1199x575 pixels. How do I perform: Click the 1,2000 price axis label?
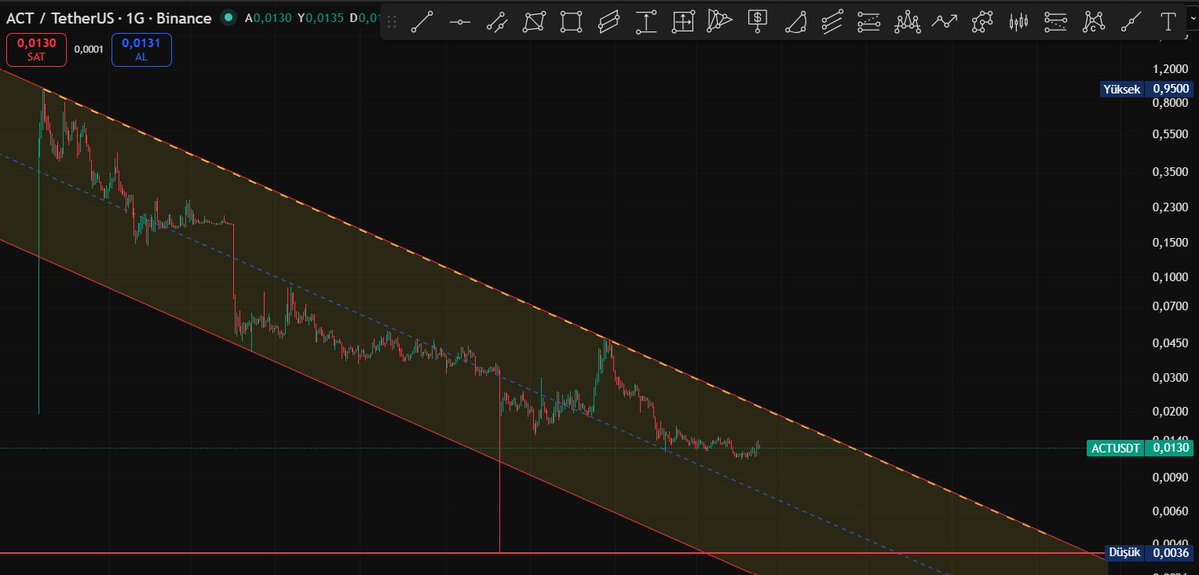pos(1170,68)
